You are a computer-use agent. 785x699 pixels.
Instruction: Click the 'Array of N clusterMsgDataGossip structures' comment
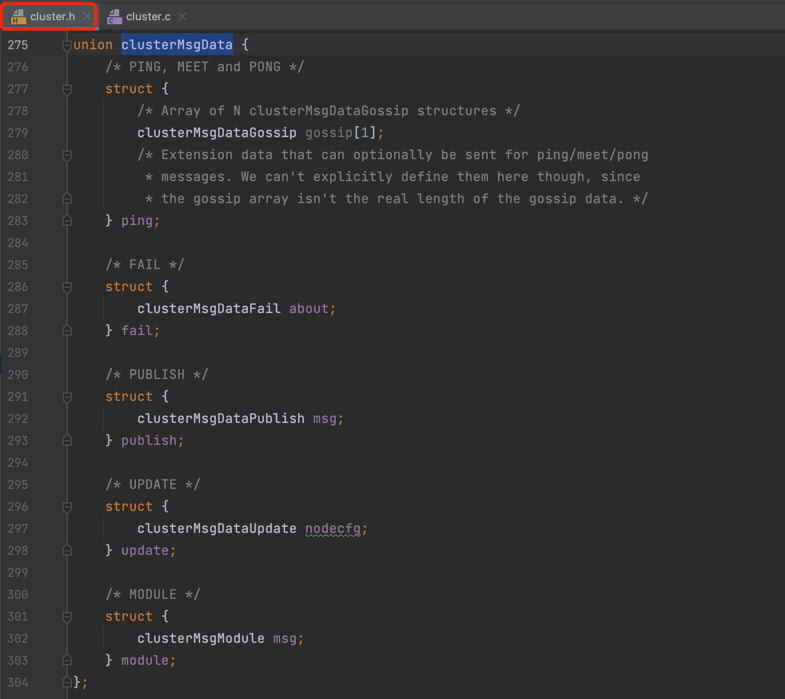point(329,111)
